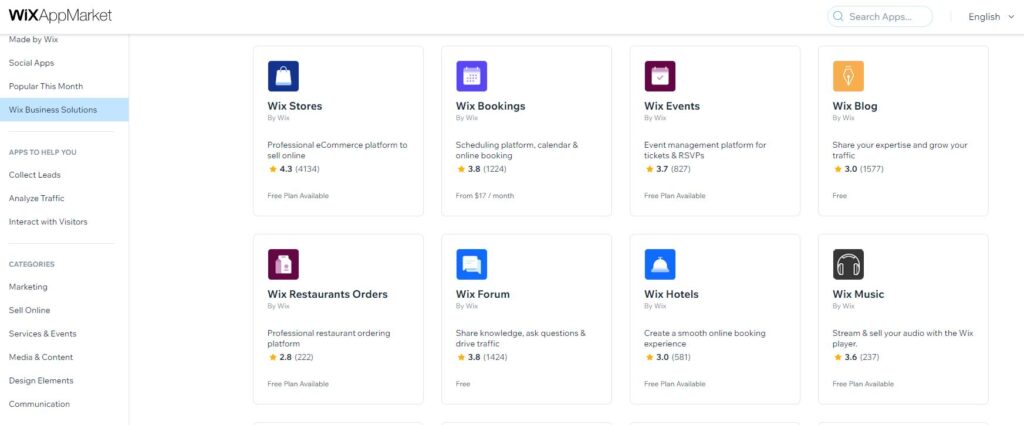Open Collect Leads section

35,175
